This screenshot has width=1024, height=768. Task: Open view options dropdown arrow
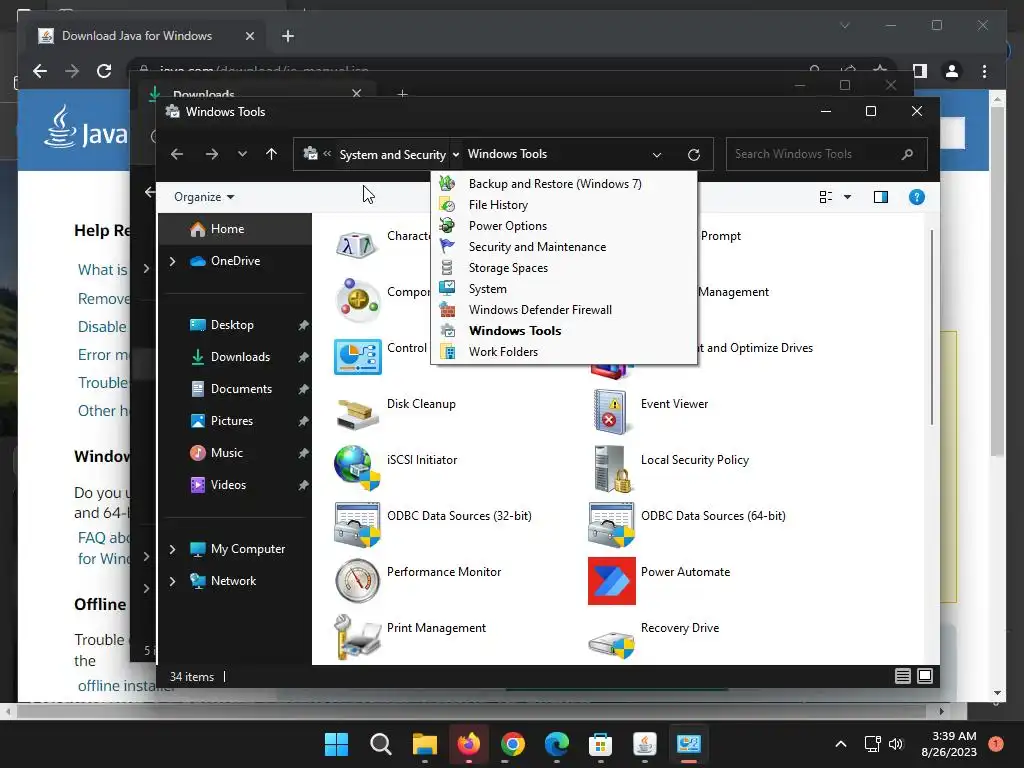tap(847, 197)
